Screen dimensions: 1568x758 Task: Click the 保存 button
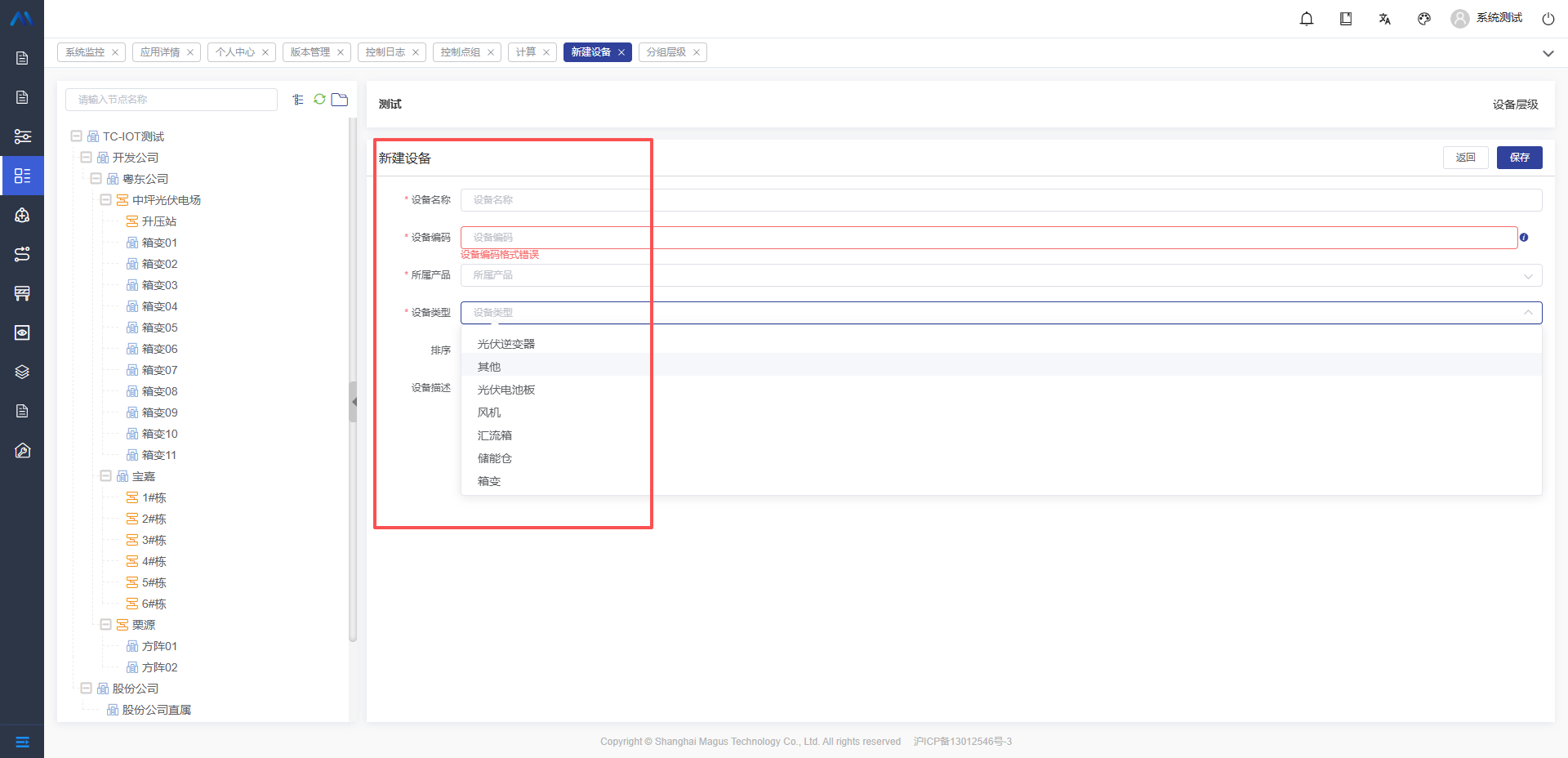coord(1519,158)
